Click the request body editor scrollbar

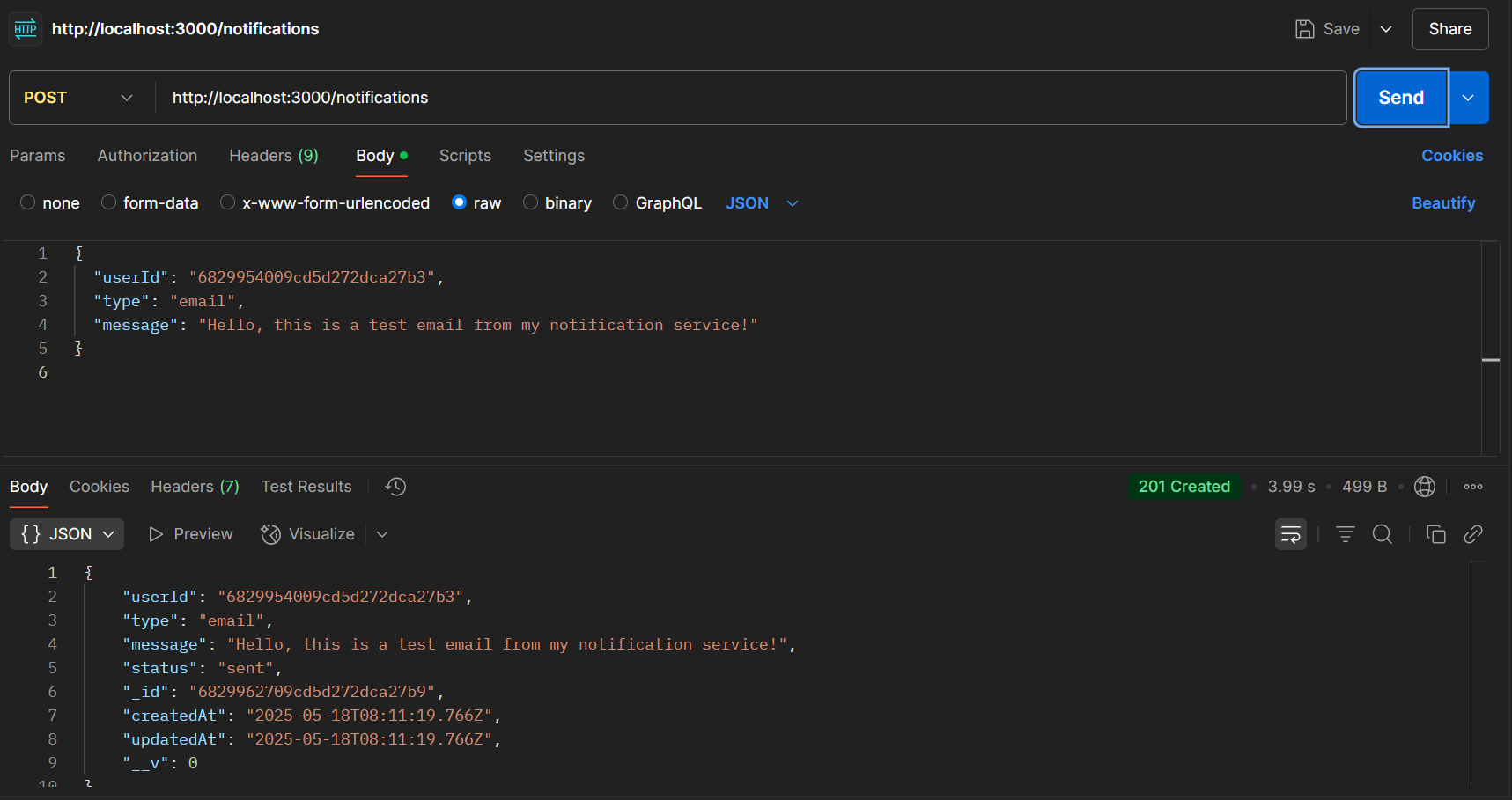(1491, 348)
